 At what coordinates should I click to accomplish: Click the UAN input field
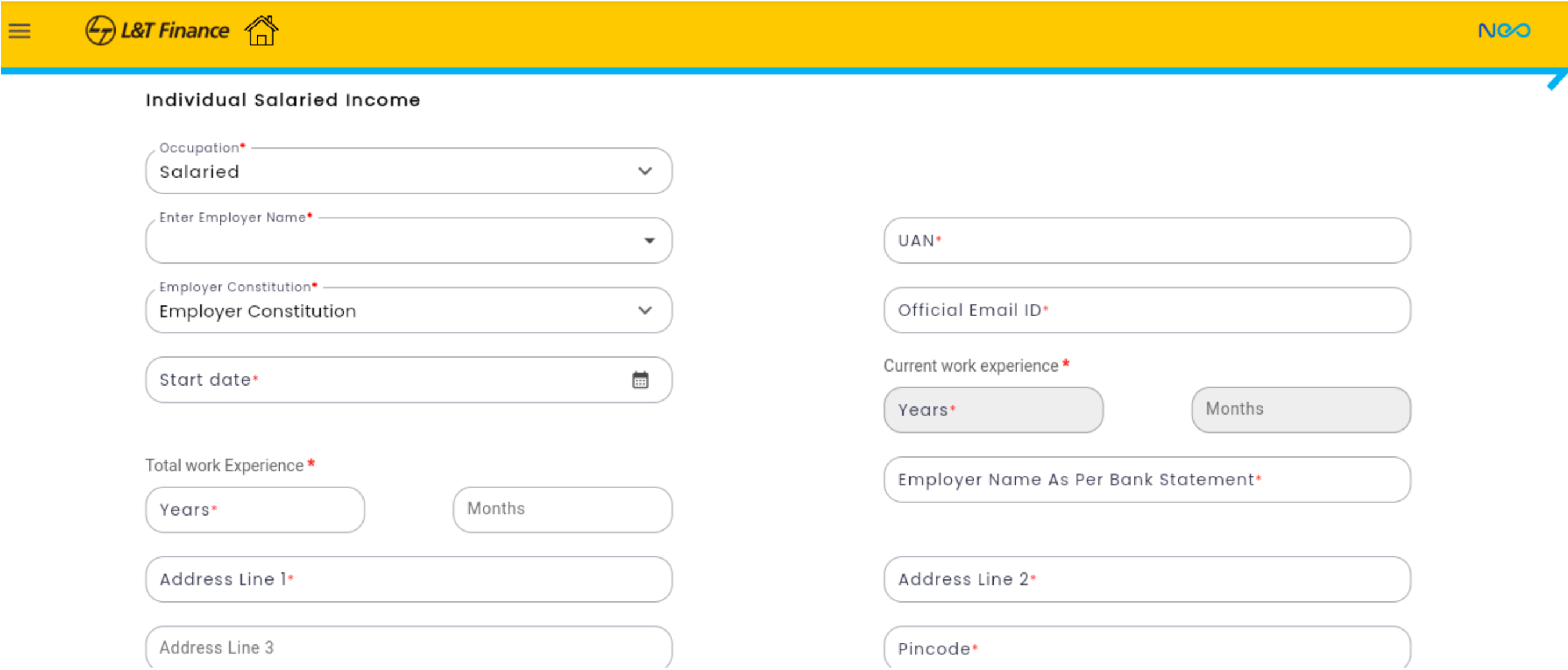(1146, 241)
